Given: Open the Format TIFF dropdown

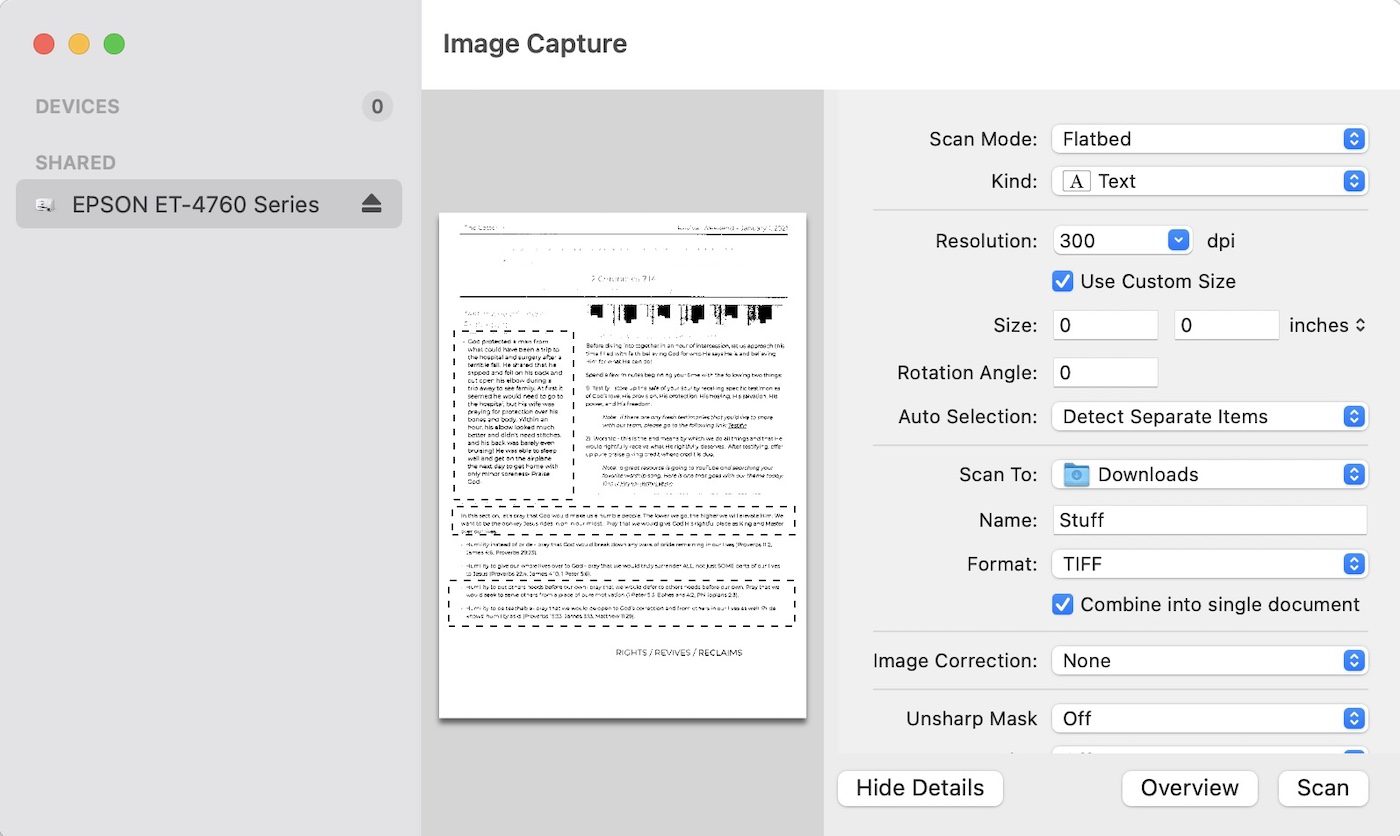Looking at the screenshot, I should [x=1210, y=564].
